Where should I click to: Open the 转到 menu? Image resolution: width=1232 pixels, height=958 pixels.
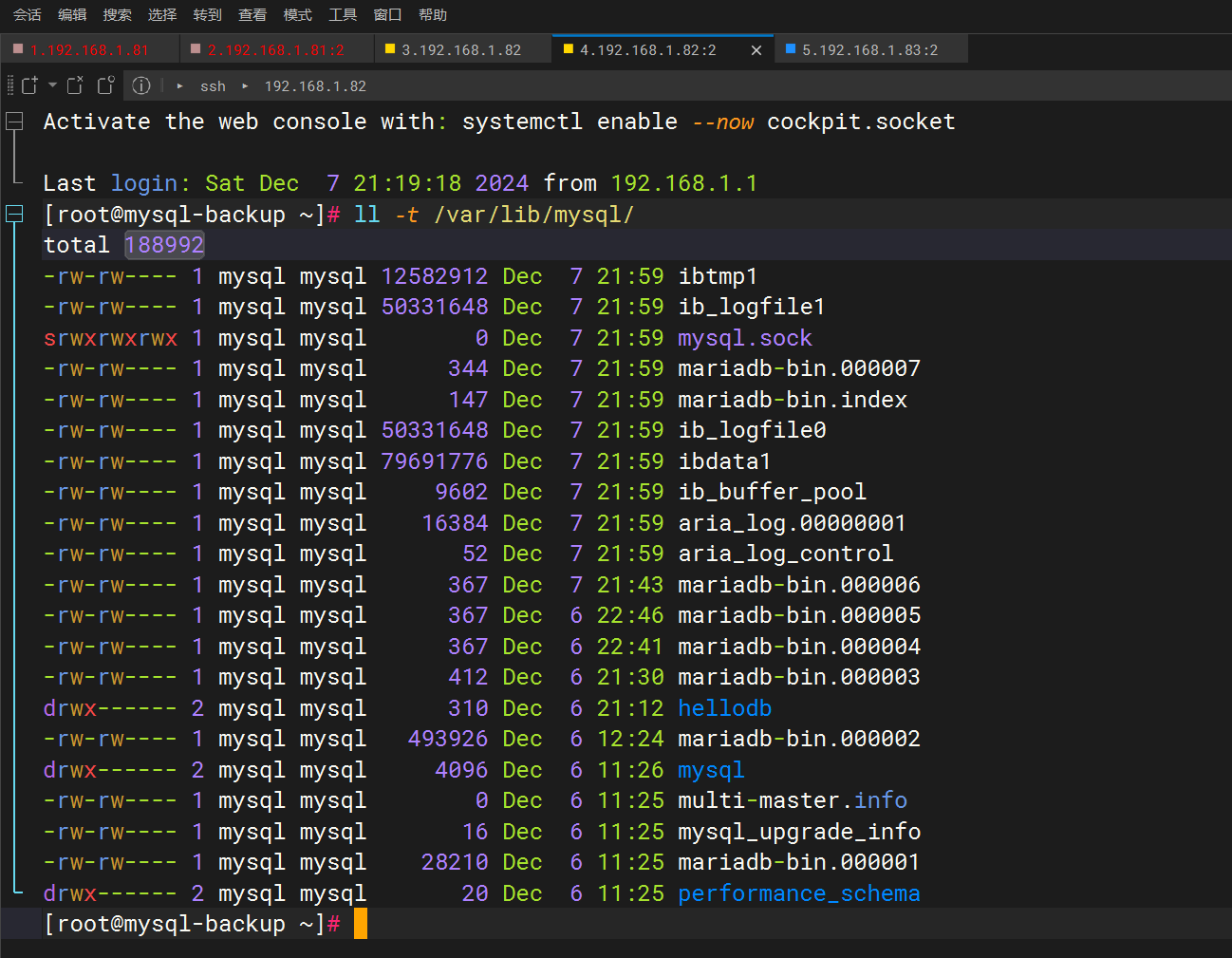coord(207,14)
